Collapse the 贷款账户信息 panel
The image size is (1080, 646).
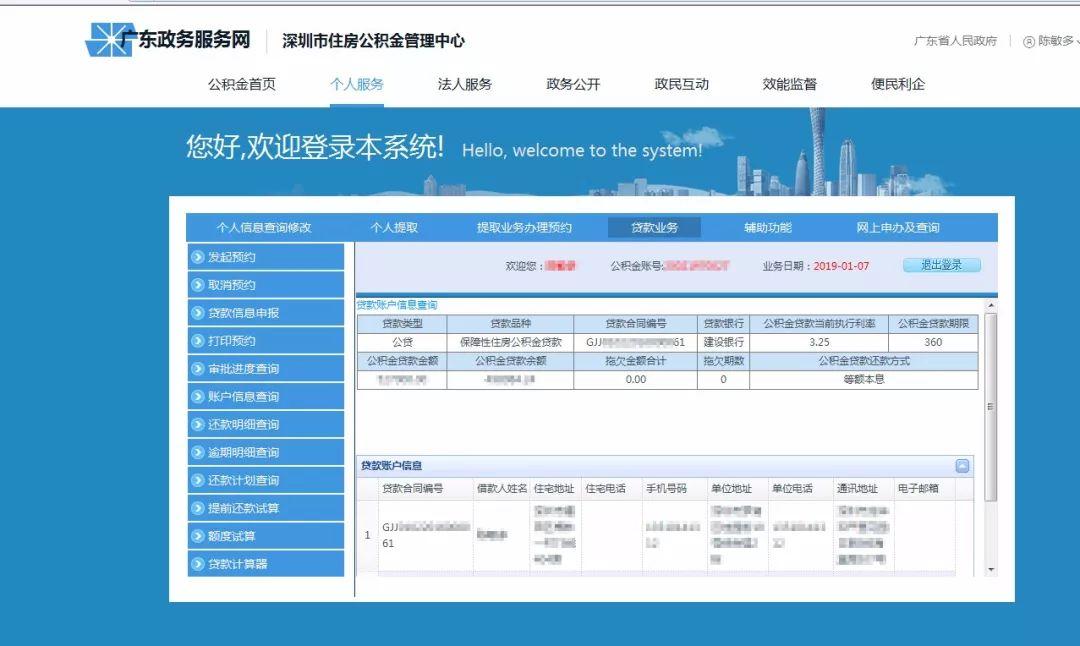tap(961, 465)
